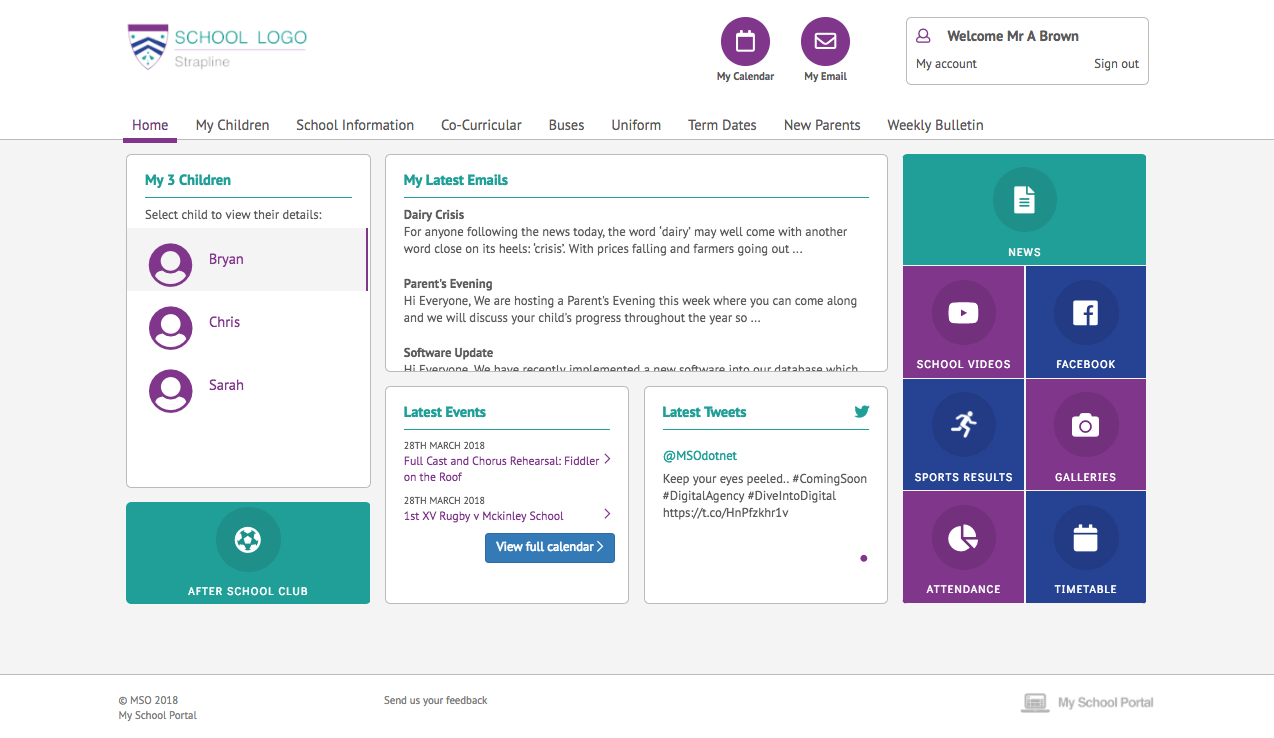1274x738 pixels.
Task: Click the Sign out link
Action: click(1116, 64)
